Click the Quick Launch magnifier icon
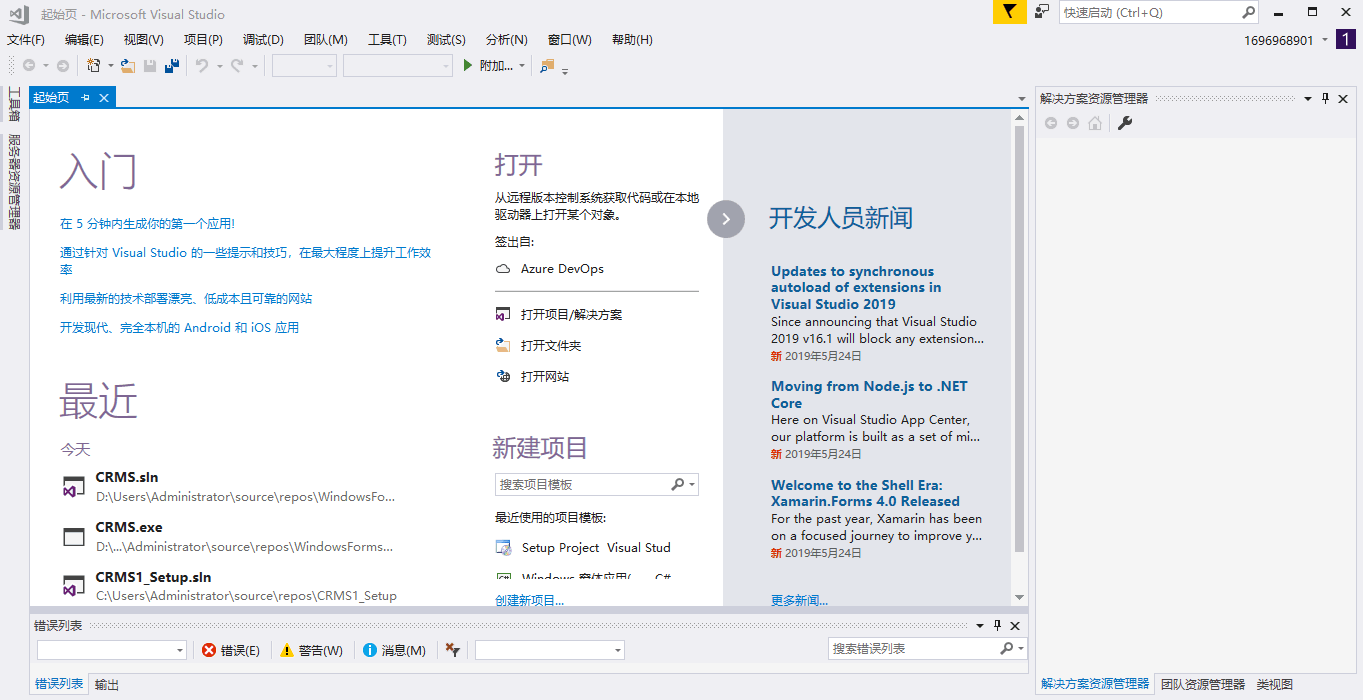1363x700 pixels. tap(1248, 13)
